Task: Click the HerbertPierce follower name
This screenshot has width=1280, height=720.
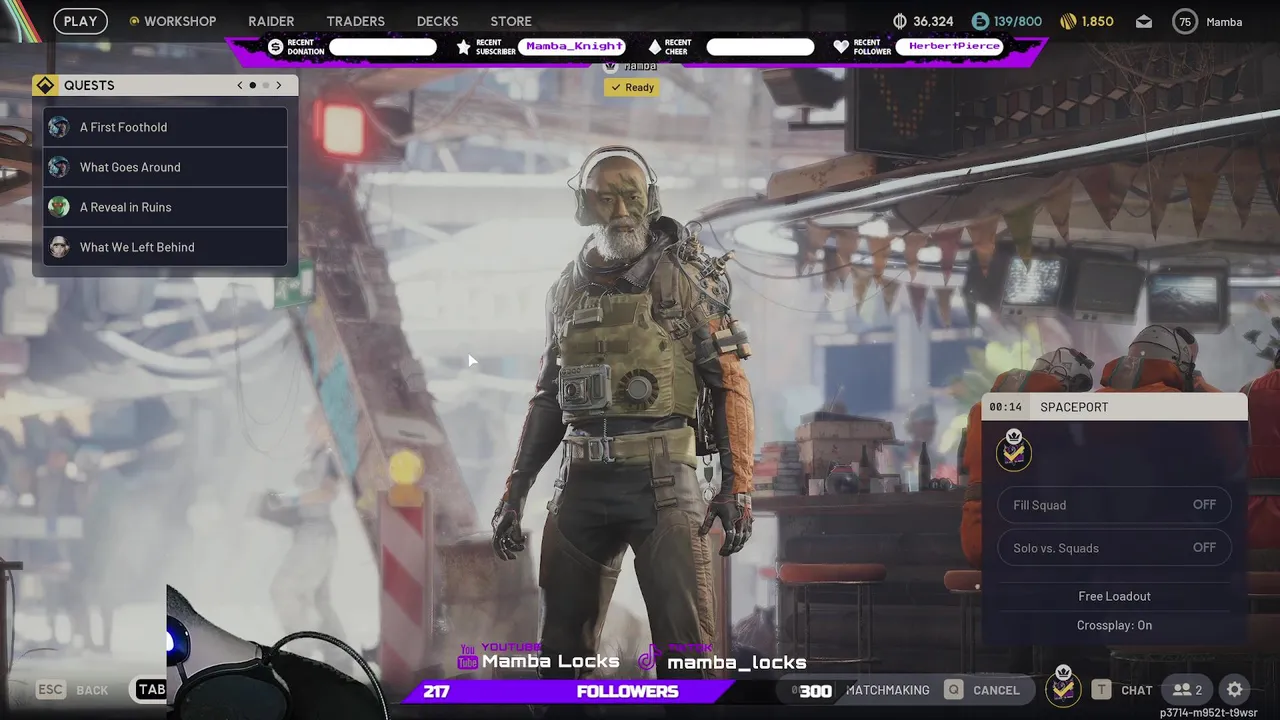Action: [954, 47]
